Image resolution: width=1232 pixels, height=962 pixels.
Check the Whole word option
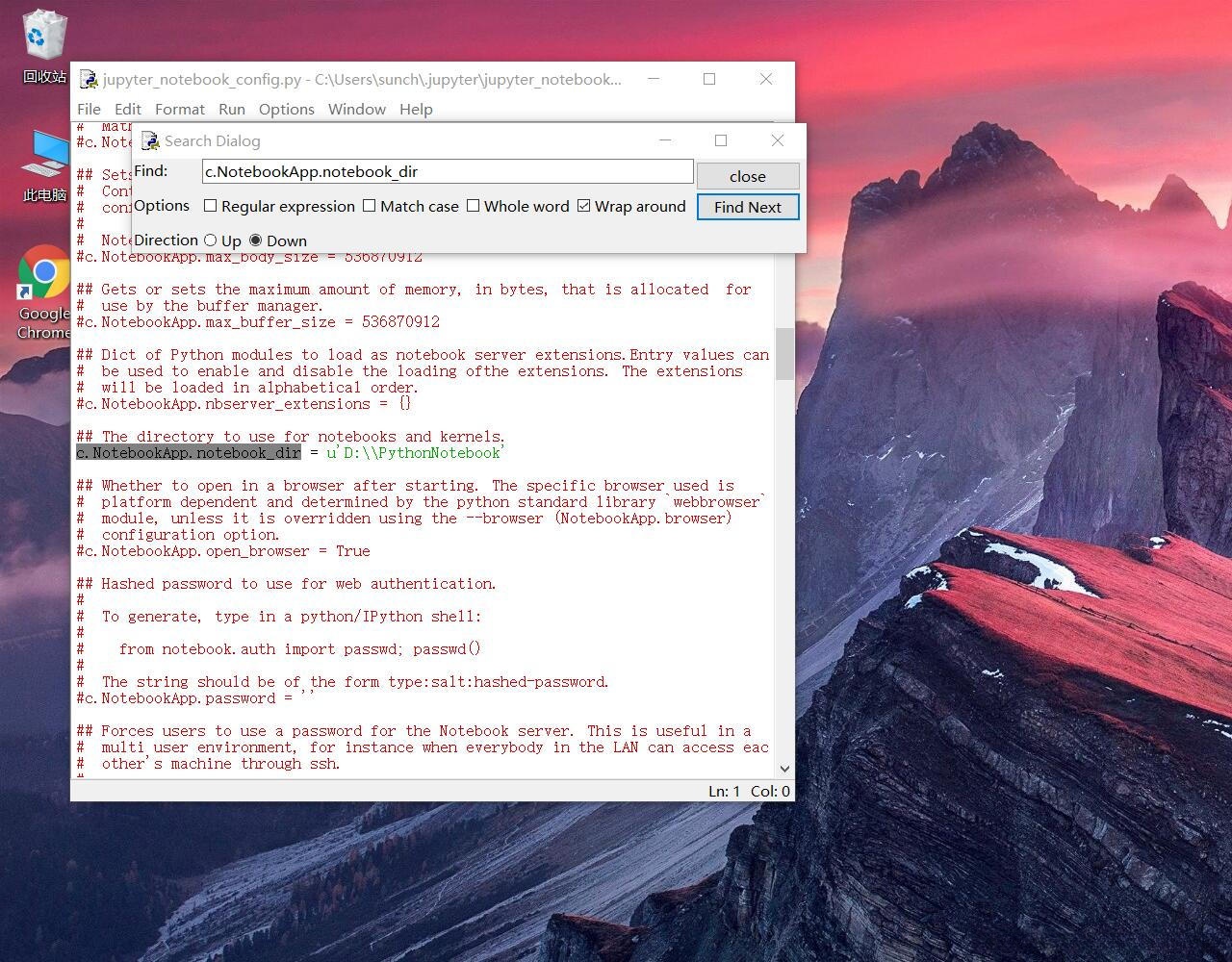pos(473,206)
